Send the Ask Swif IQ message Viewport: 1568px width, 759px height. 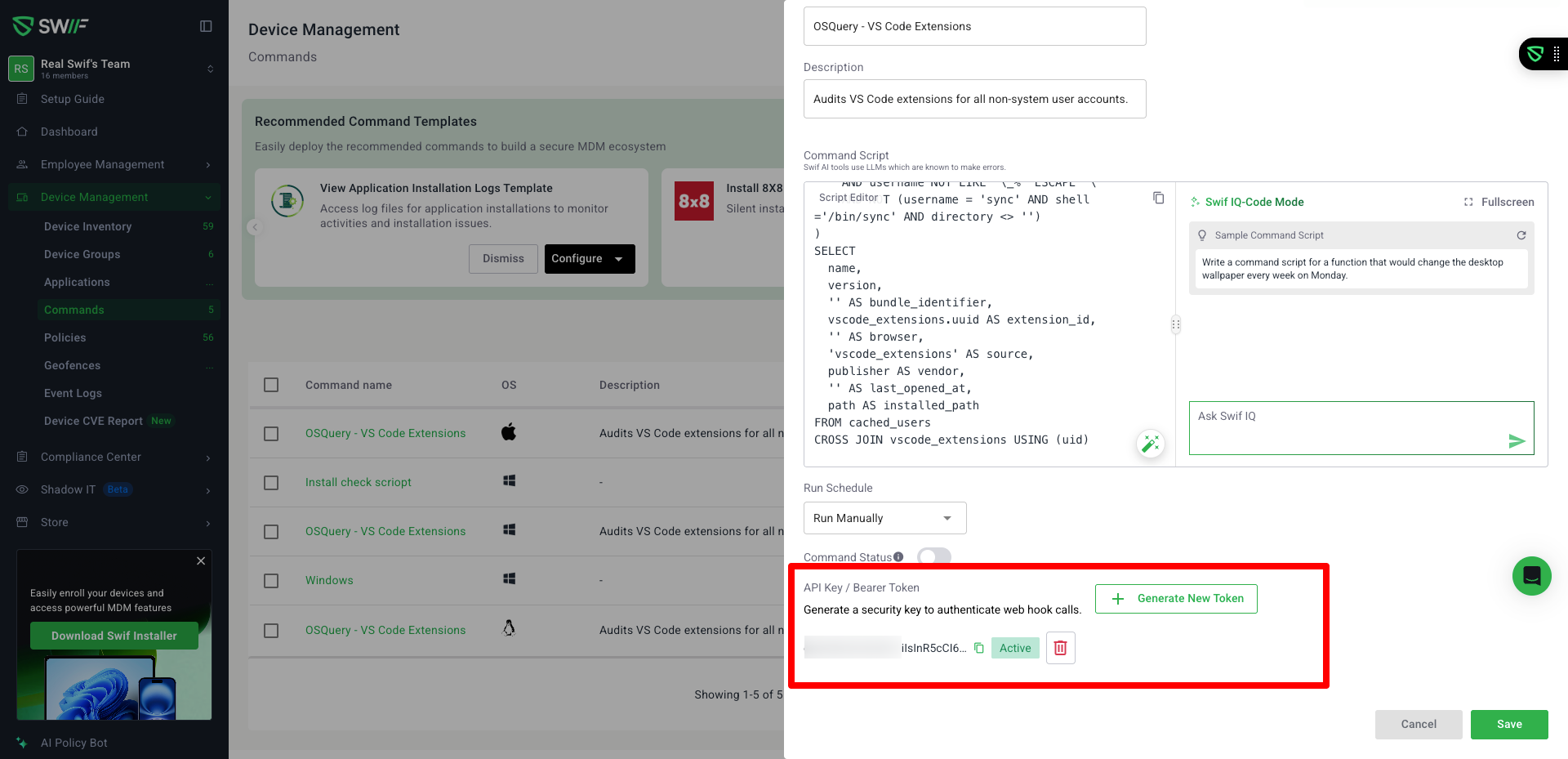click(1517, 441)
